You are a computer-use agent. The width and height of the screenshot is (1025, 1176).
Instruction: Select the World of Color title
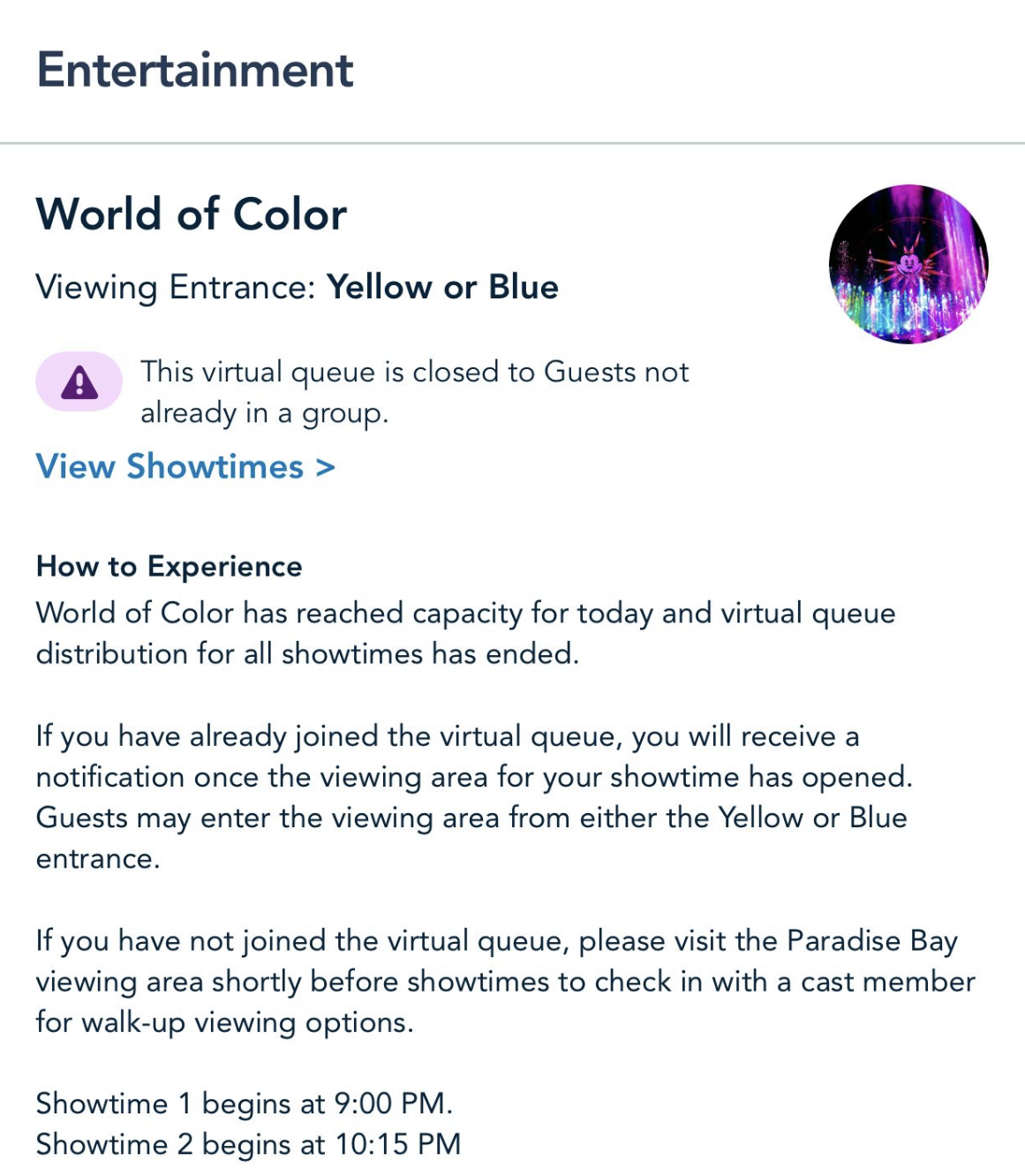(192, 215)
